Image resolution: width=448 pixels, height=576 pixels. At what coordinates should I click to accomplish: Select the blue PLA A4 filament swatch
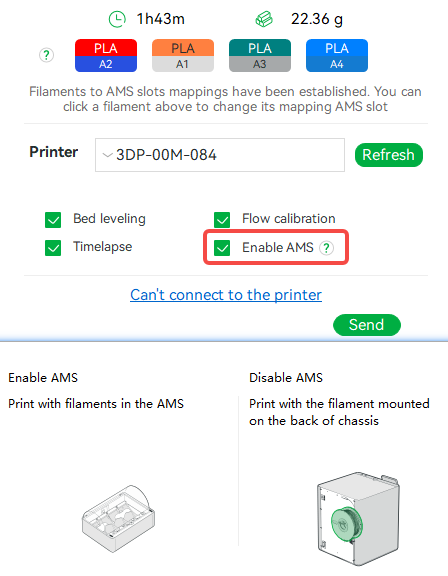[337, 55]
